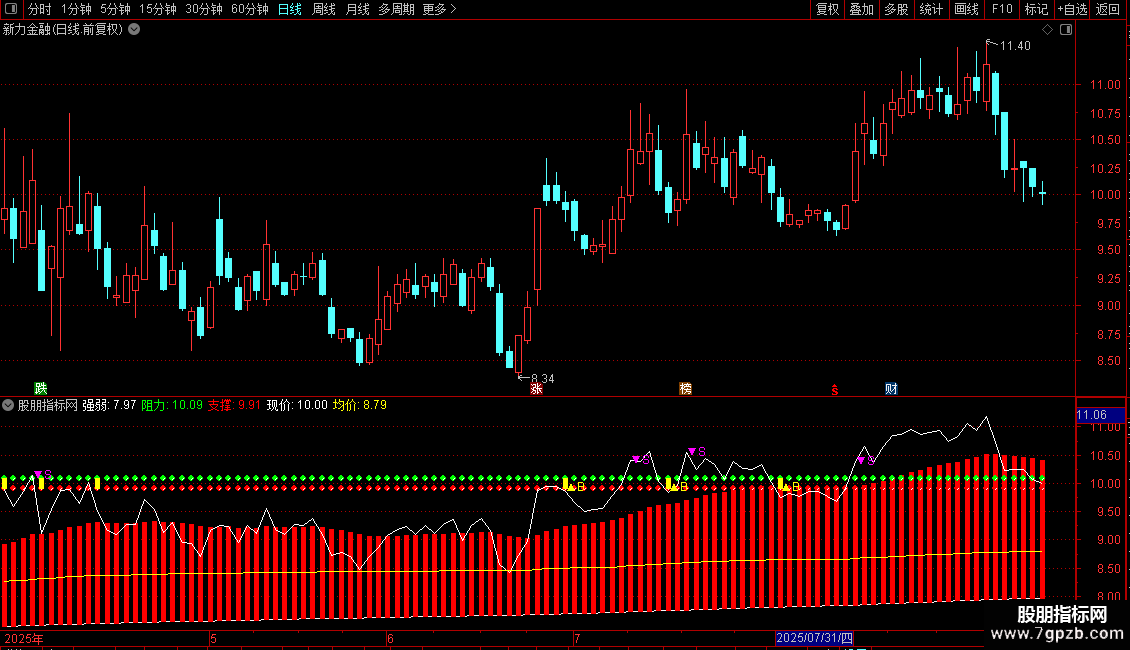Switch to 30分钟 period
1130x650 pixels.
click(203, 9)
